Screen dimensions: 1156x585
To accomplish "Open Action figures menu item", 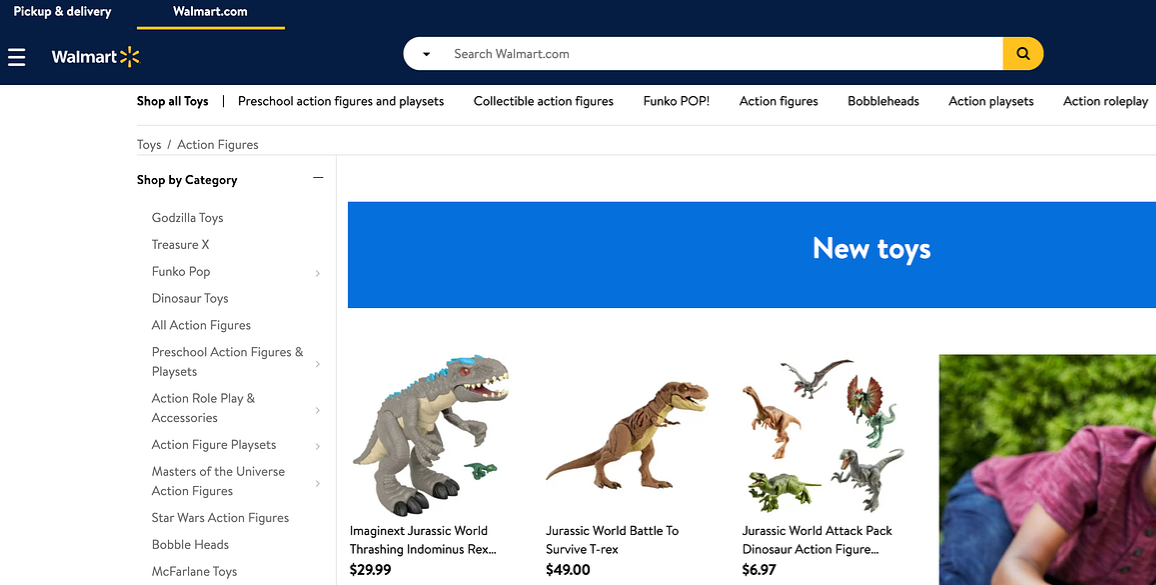I will (x=779, y=101).
